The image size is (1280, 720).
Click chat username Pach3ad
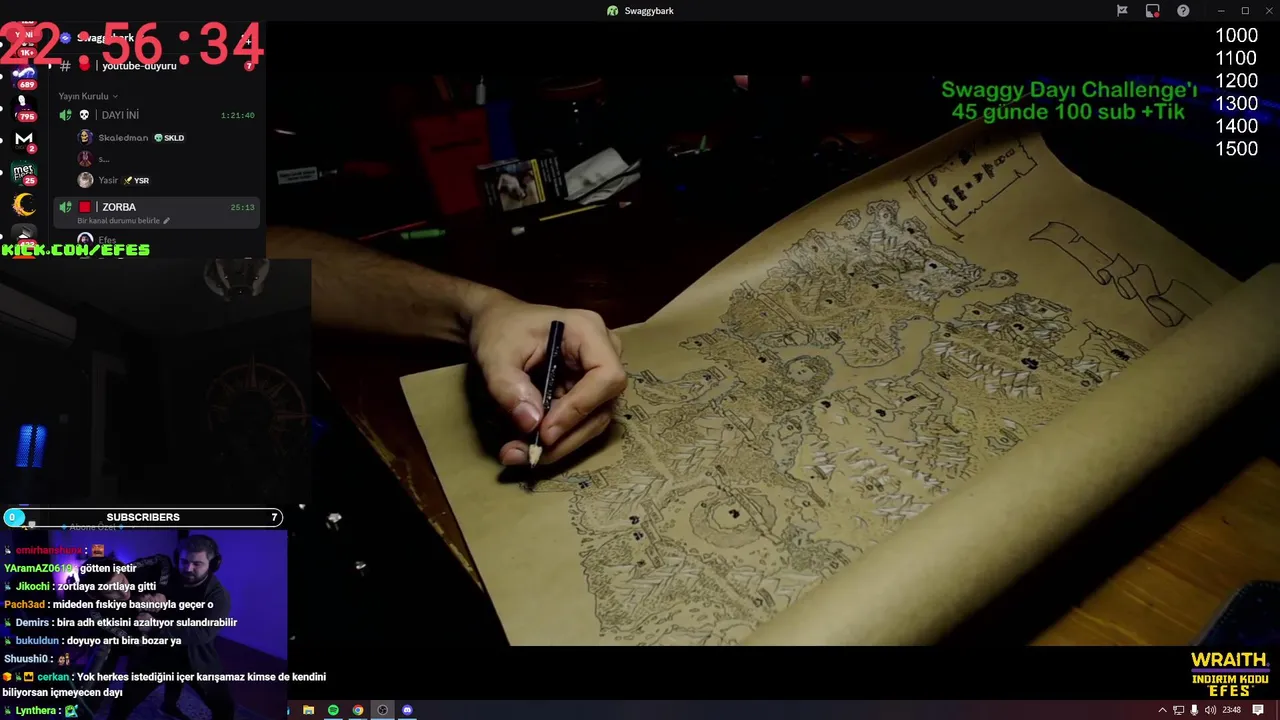(24, 604)
